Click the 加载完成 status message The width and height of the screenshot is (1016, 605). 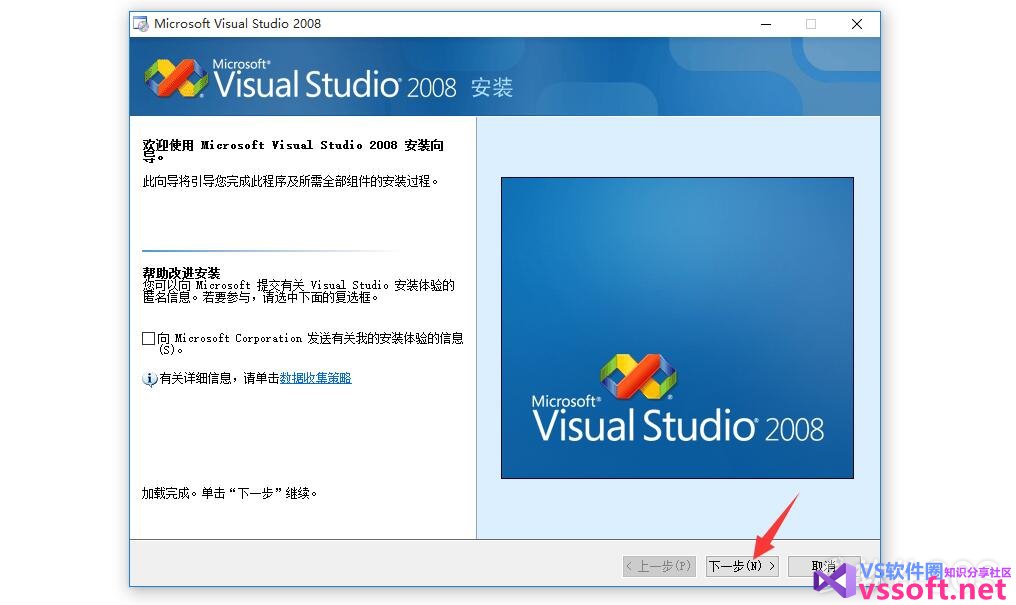pyautogui.click(x=229, y=494)
